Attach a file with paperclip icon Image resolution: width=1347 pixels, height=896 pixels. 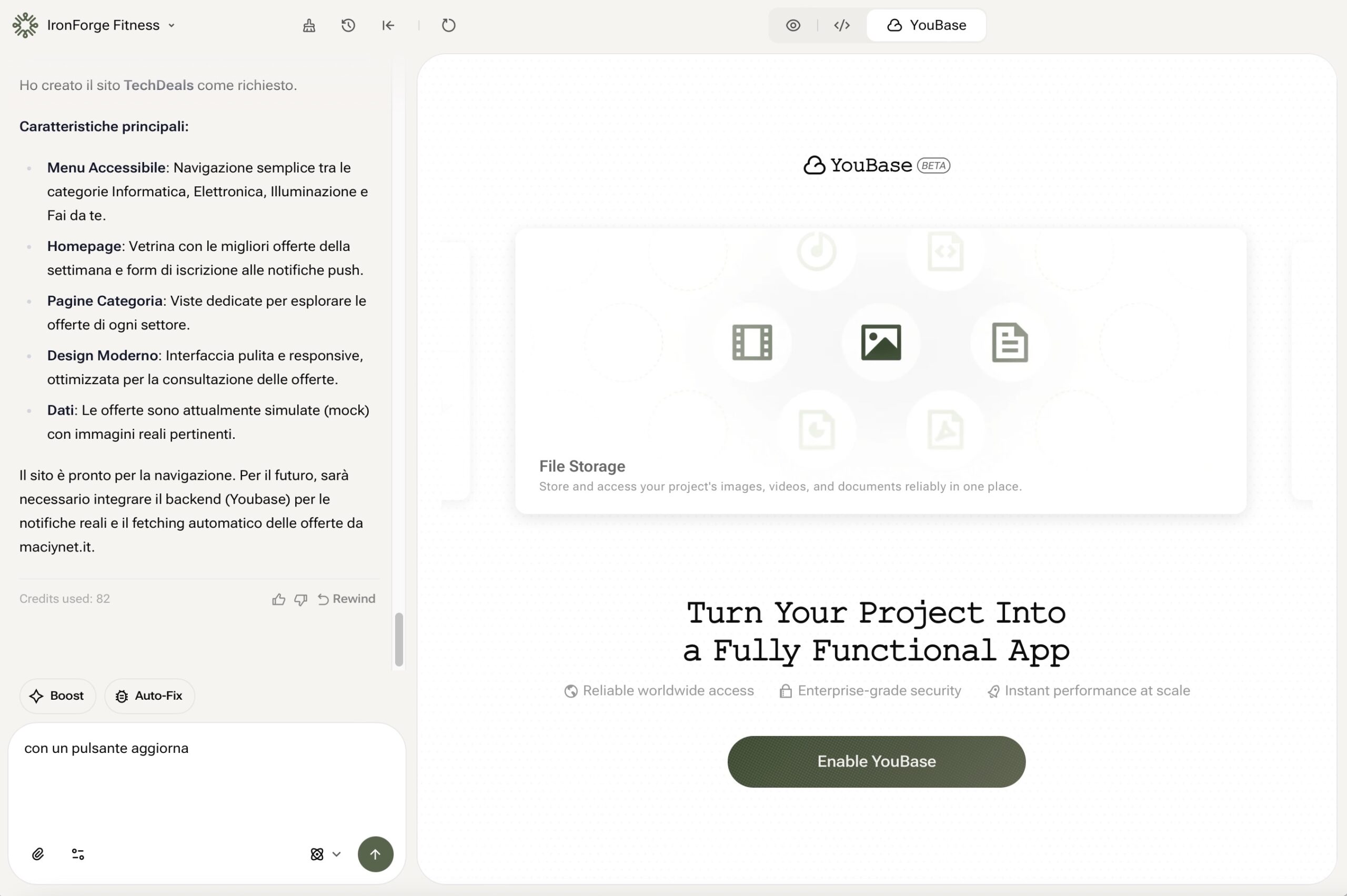click(38, 854)
